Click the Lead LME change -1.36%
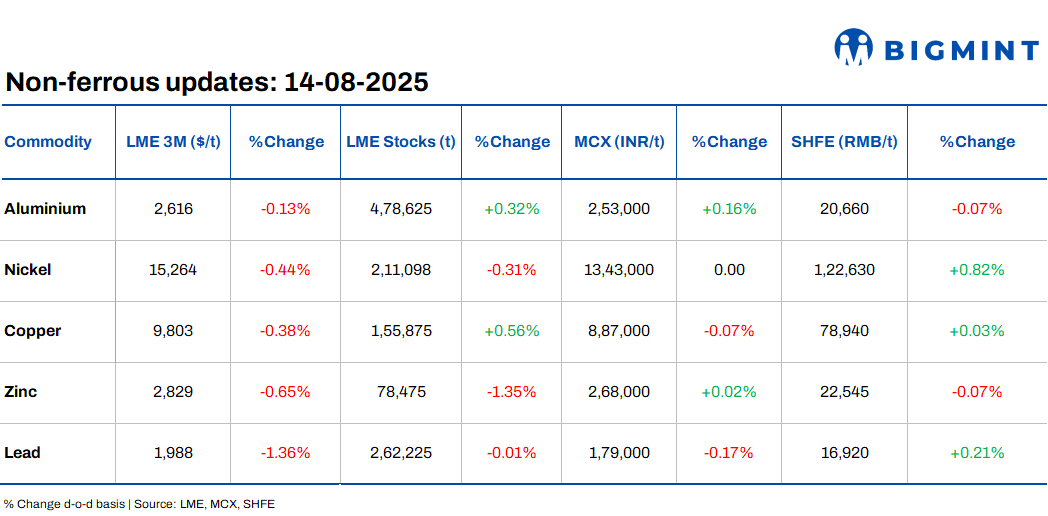Viewport: 1048px width, 516px height. click(285, 453)
